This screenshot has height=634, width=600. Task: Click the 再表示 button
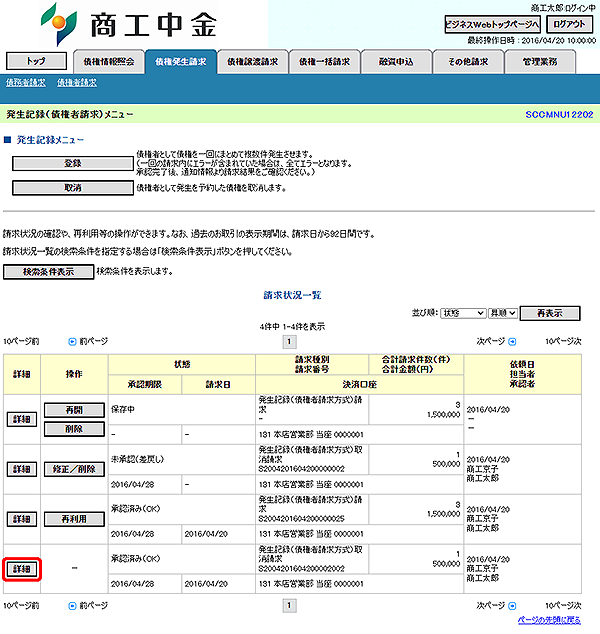550,313
